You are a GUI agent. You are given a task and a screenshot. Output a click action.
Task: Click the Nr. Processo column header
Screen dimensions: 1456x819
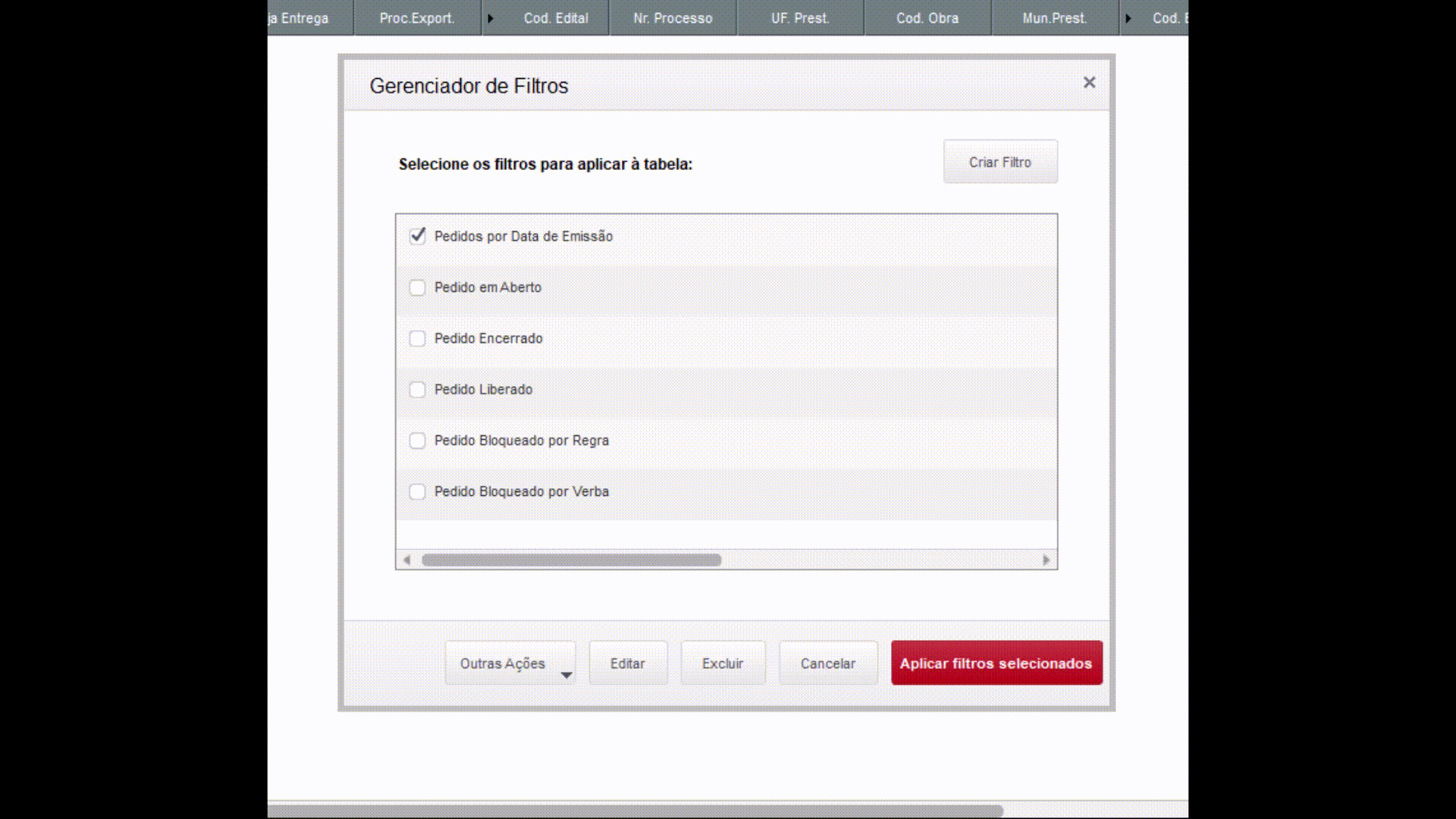(673, 18)
